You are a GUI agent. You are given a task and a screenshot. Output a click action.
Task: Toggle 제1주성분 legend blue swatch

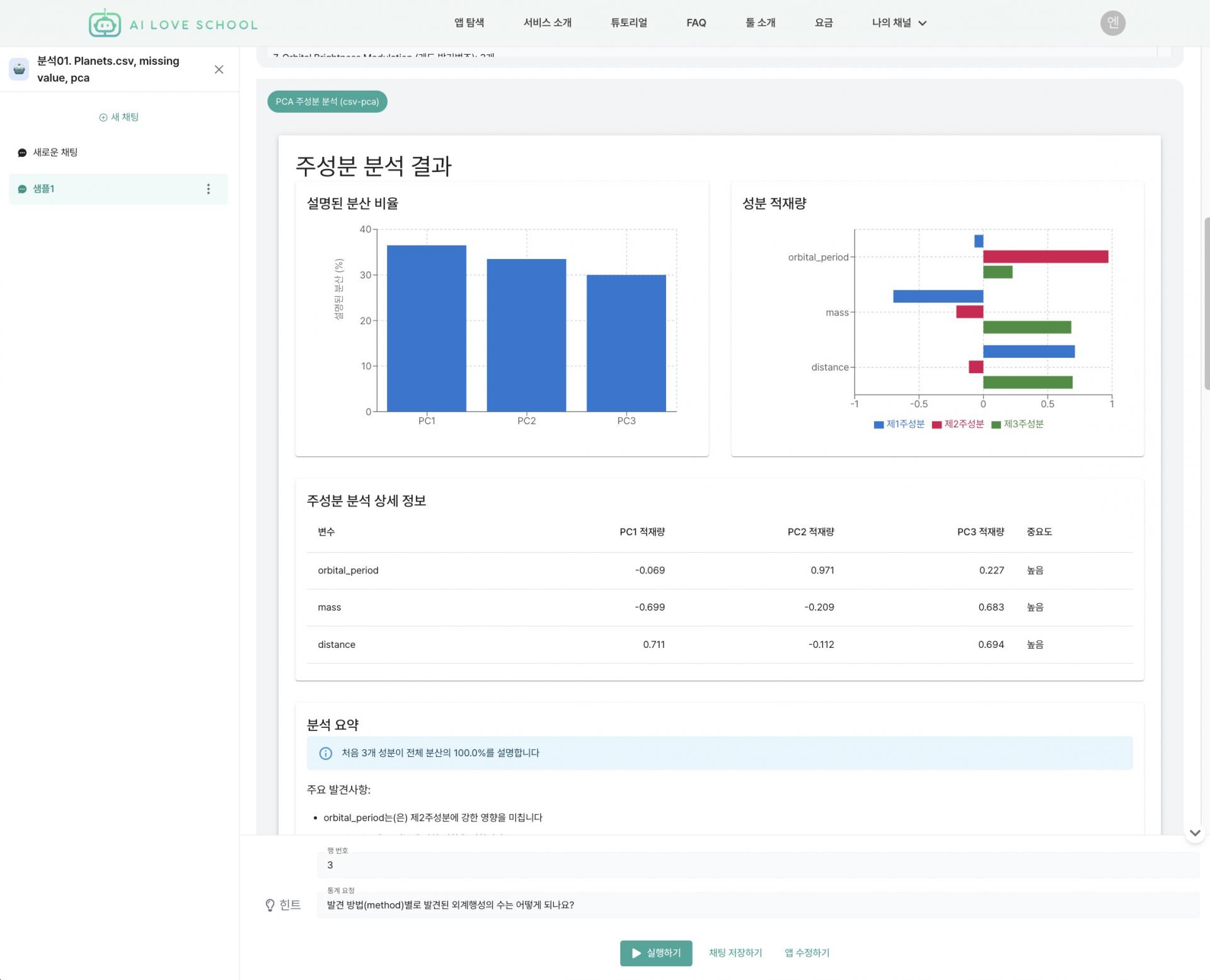pos(879,425)
